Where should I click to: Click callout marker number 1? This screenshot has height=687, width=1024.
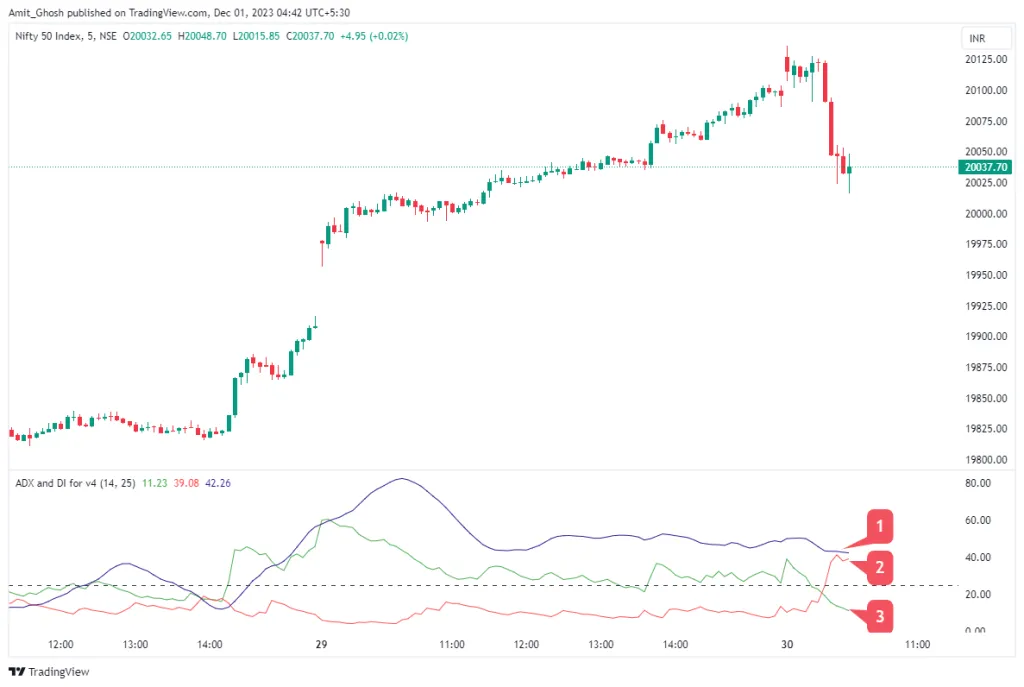[x=878, y=525]
